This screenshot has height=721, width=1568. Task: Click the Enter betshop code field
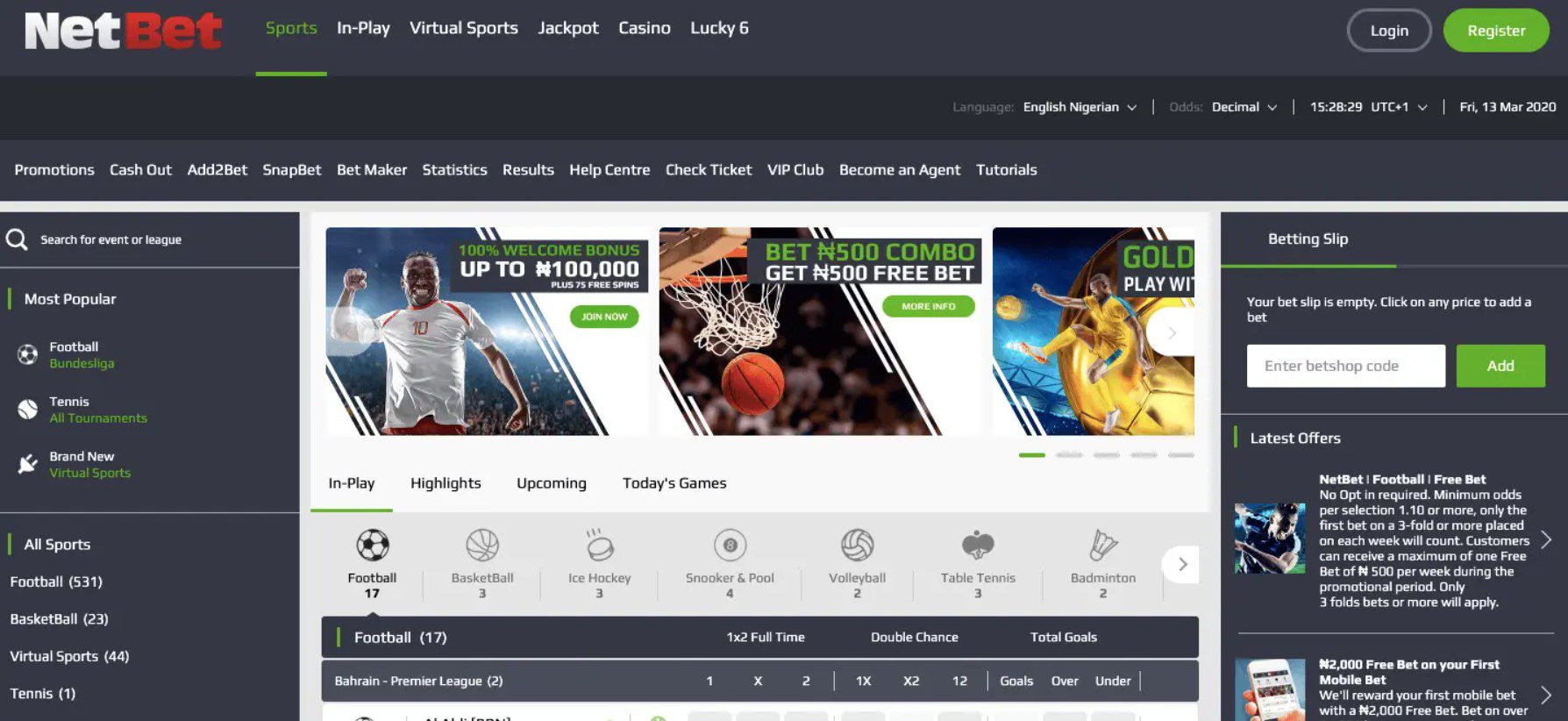click(1345, 366)
